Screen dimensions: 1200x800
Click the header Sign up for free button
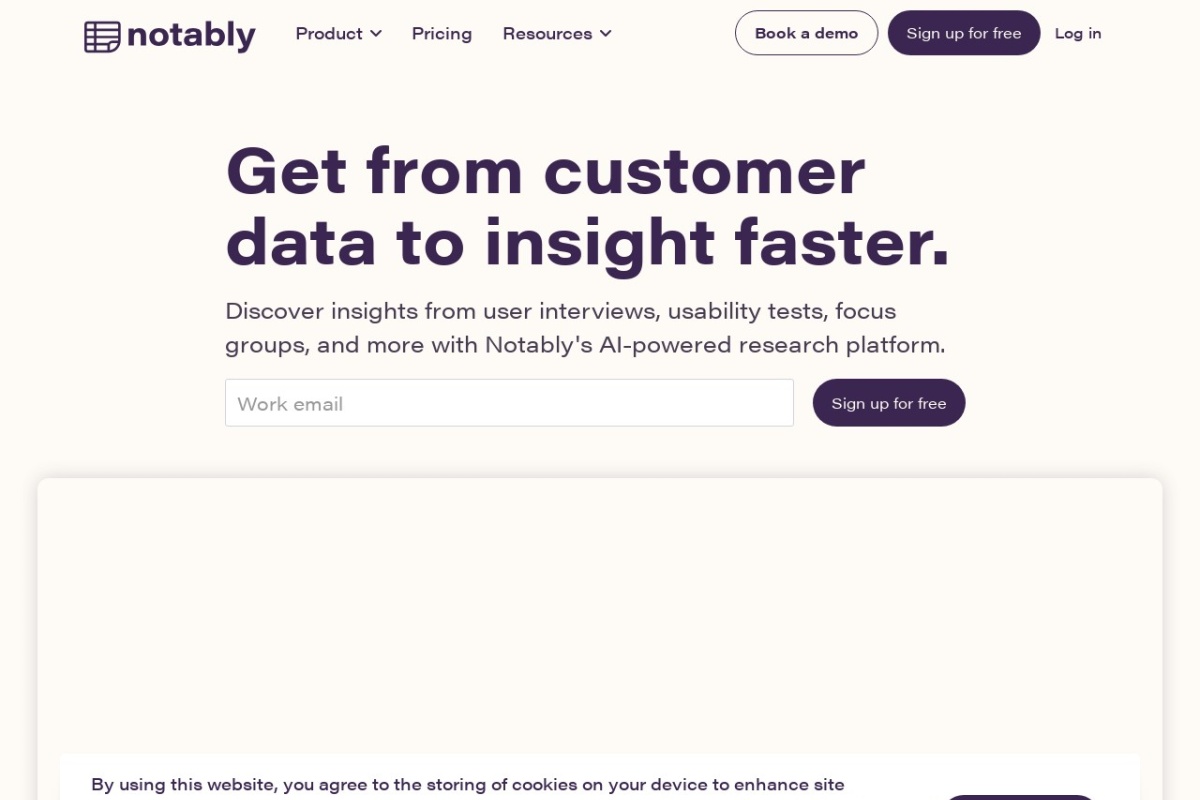pyautogui.click(x=963, y=33)
